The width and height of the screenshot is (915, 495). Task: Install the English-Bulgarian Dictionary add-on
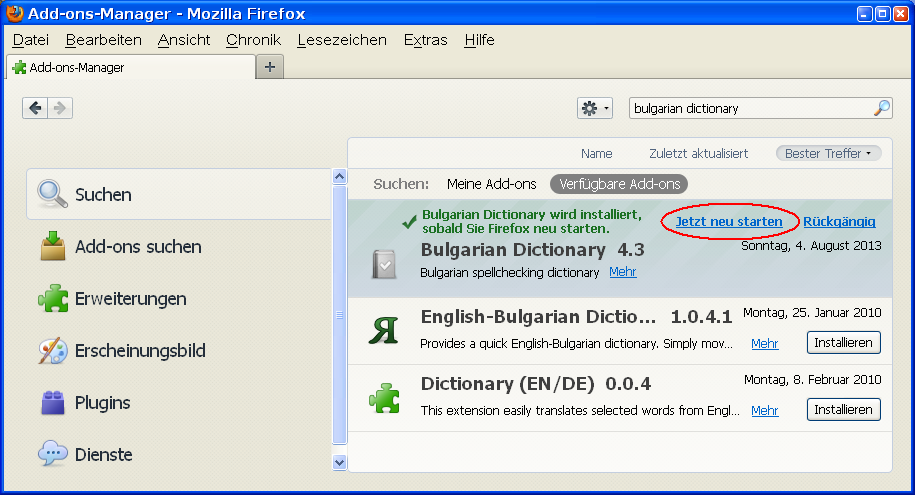(x=843, y=343)
